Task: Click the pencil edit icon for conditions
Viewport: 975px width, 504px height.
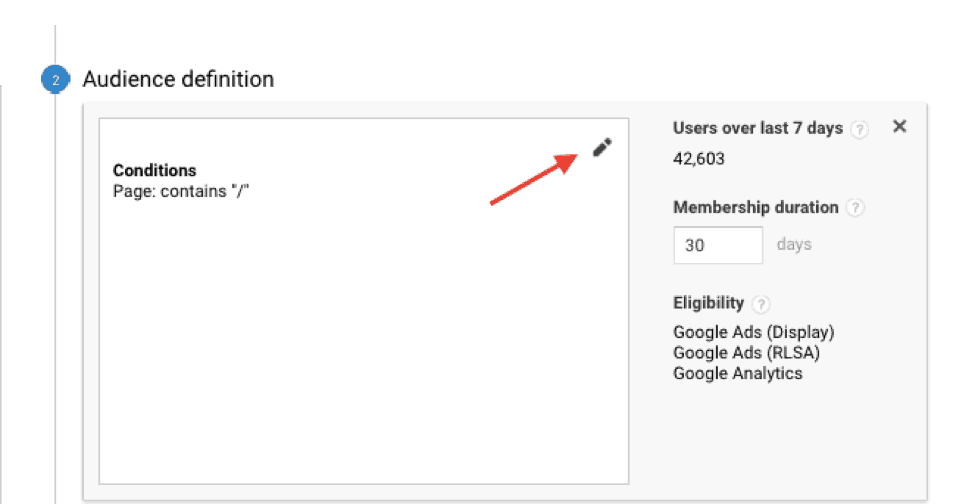Action: click(601, 148)
